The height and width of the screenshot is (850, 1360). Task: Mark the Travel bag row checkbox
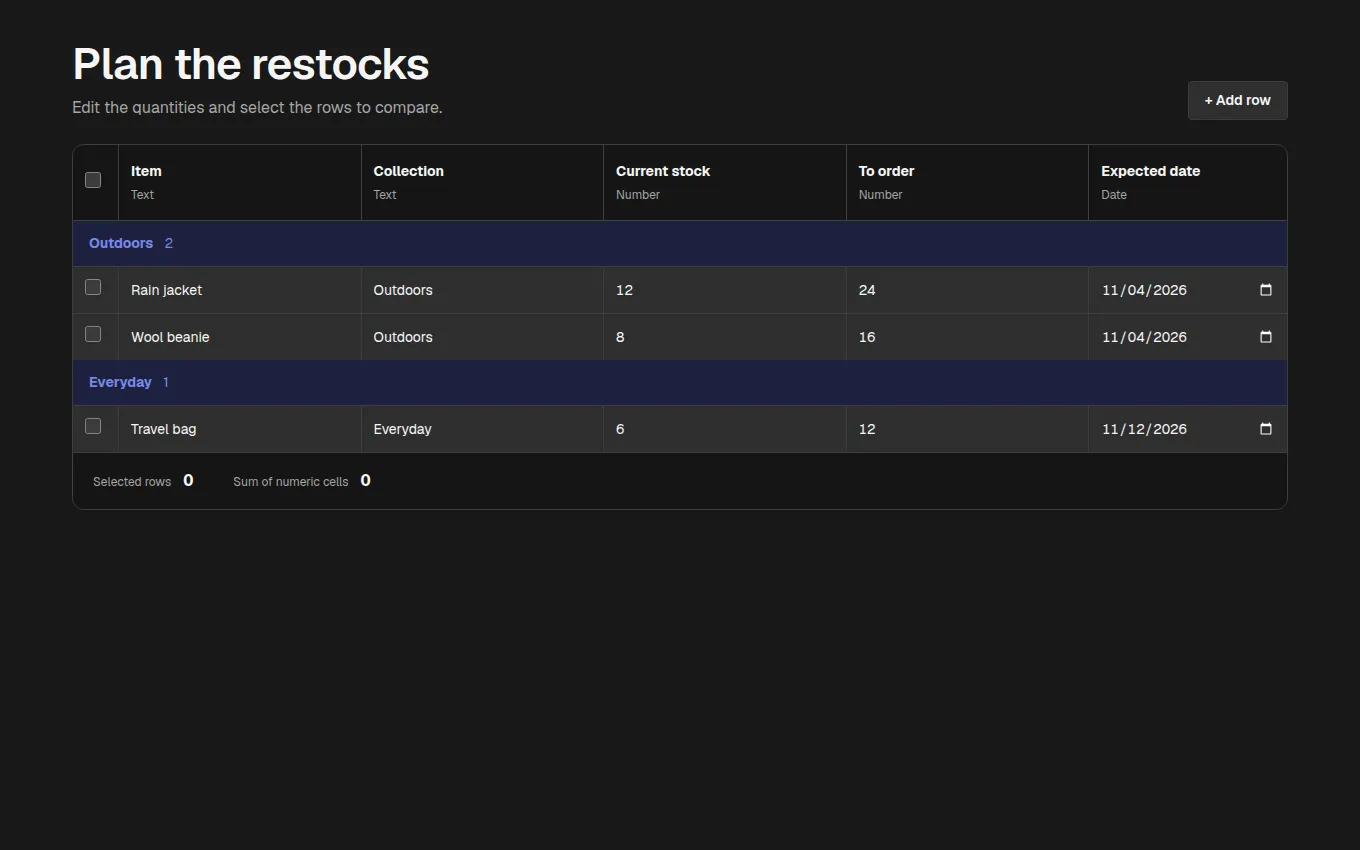[93, 426]
